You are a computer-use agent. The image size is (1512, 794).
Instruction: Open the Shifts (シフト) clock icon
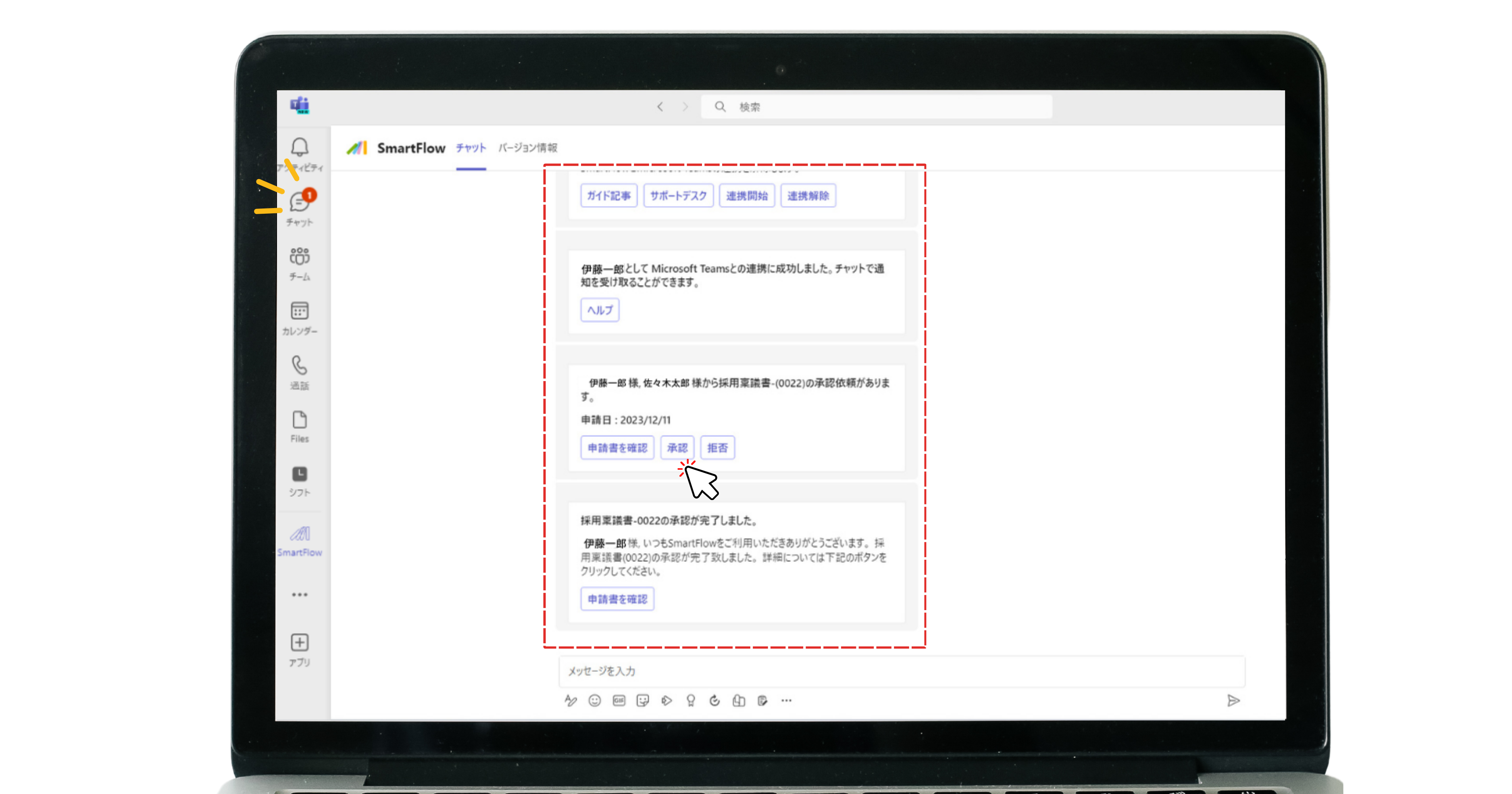pos(299,474)
